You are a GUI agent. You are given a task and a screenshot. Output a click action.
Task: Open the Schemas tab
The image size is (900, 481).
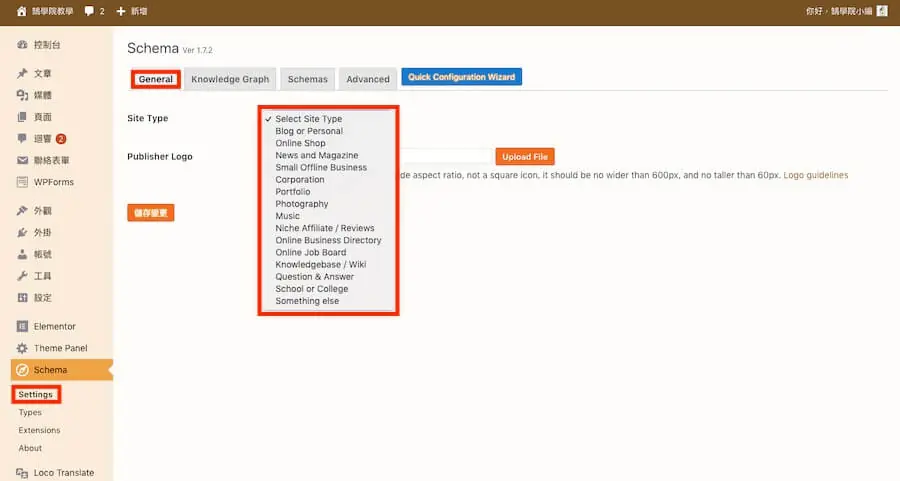tap(308, 79)
